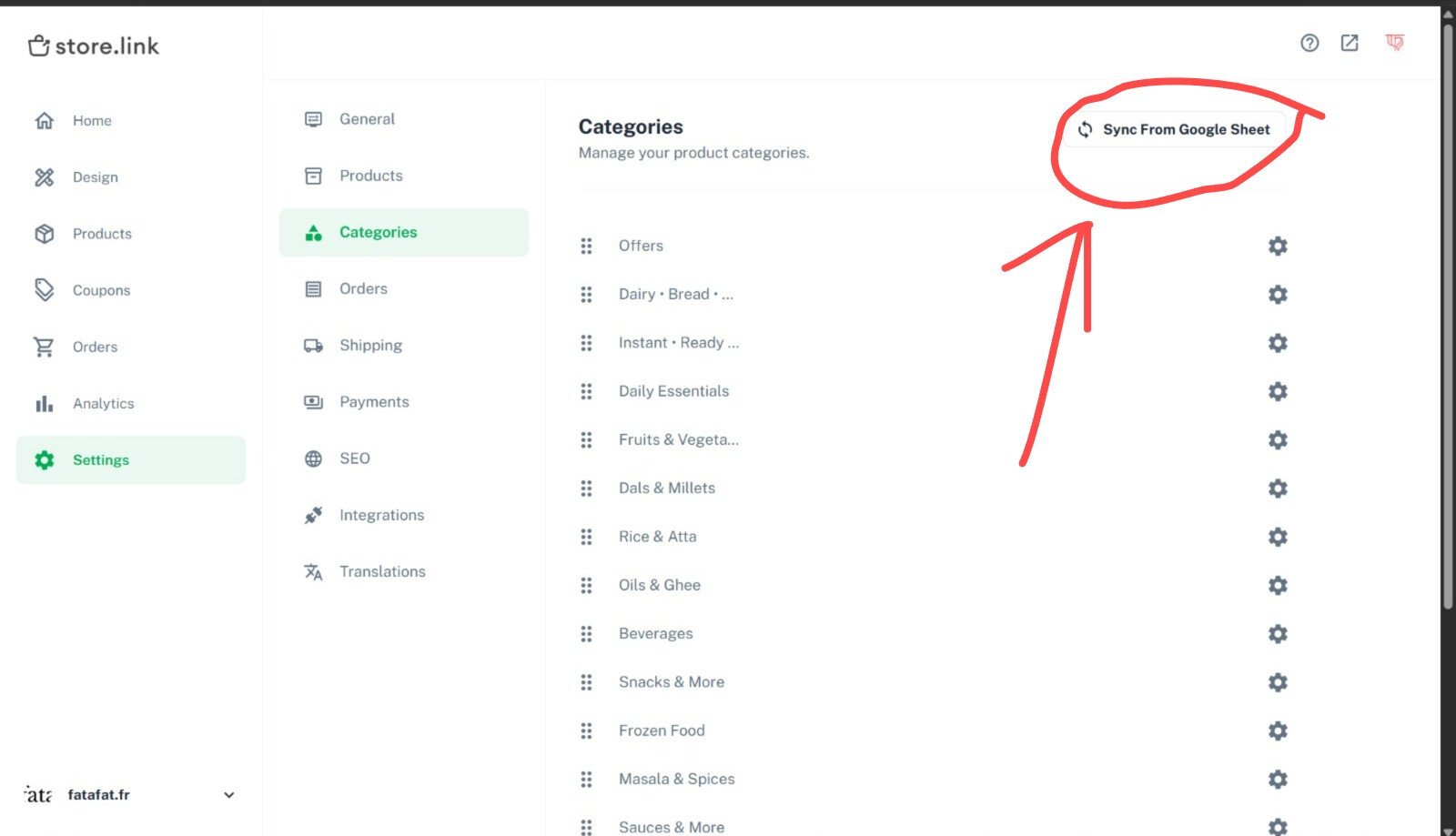Select the Translations settings section

coord(382,571)
